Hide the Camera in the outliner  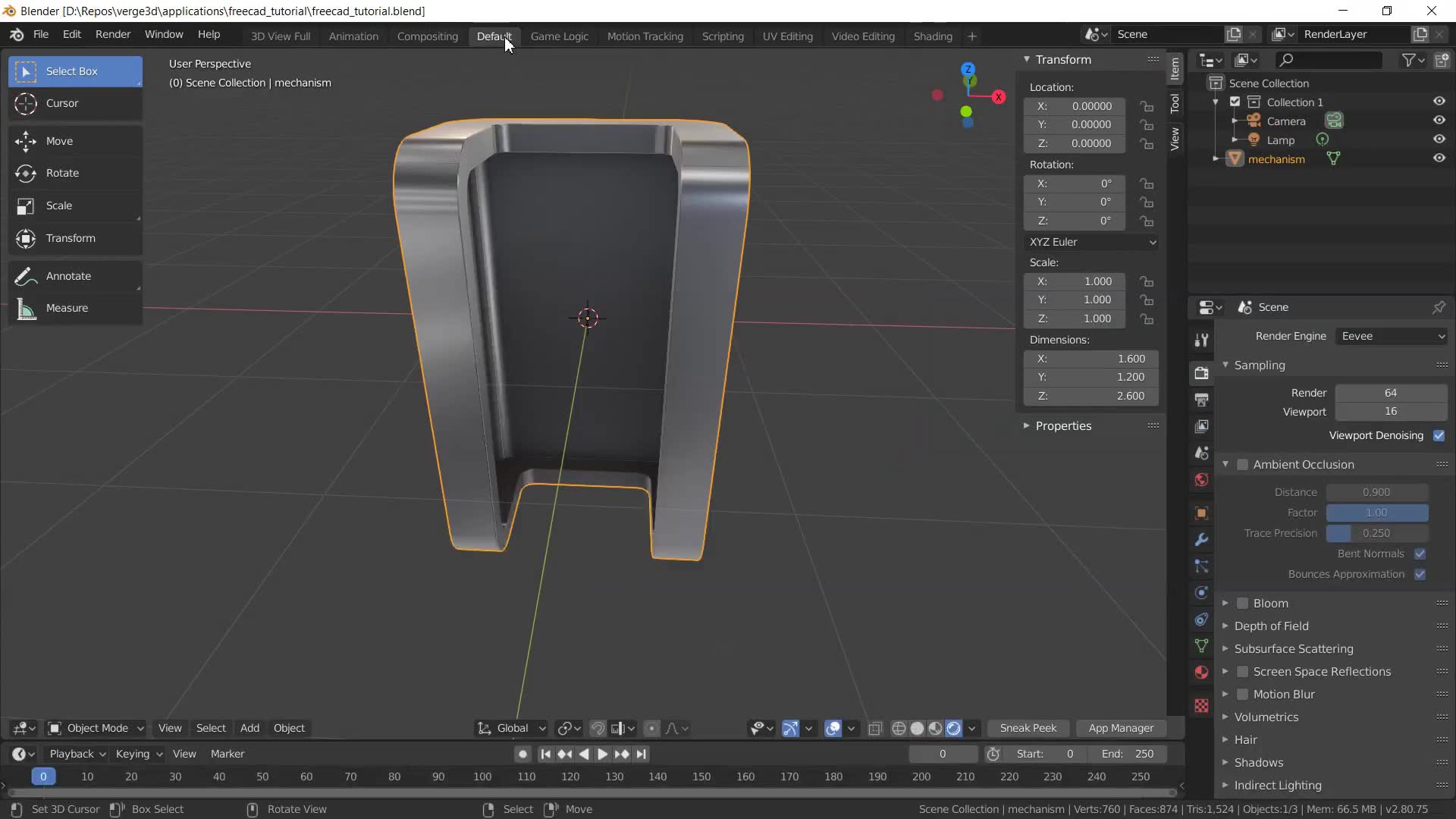(1439, 120)
